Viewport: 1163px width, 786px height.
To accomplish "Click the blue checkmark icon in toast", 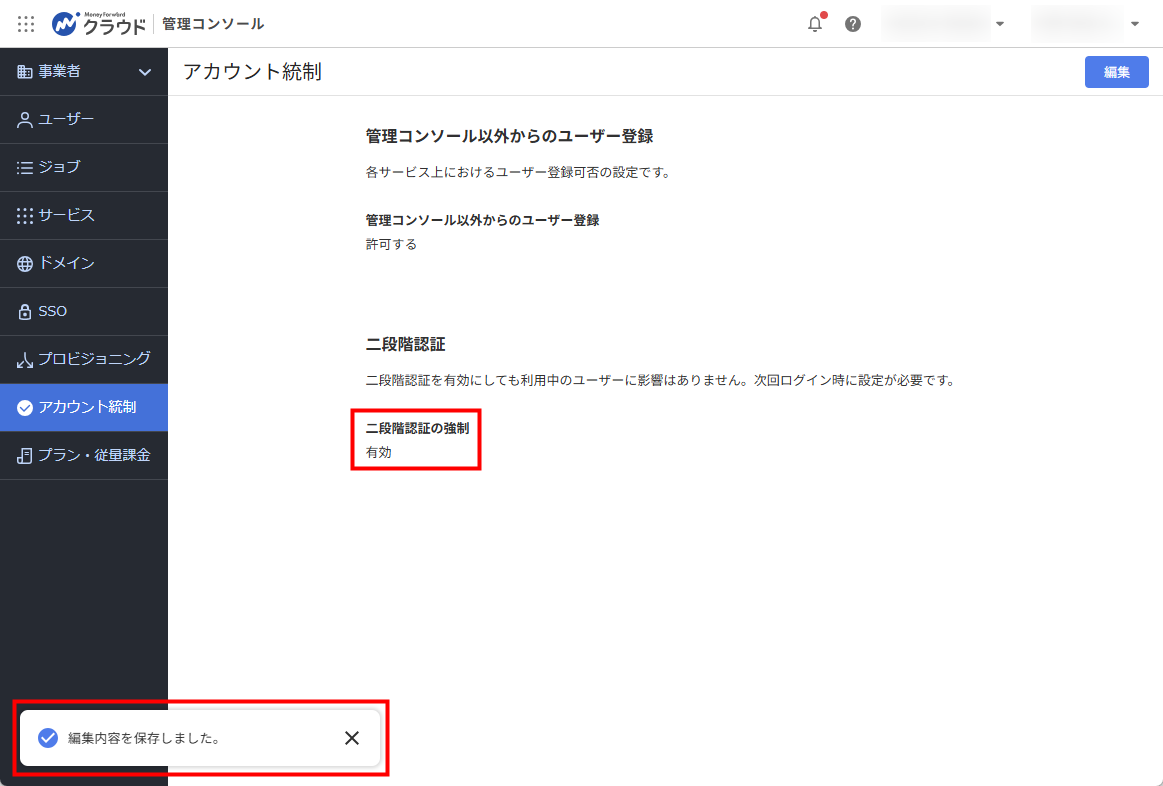I will click(48, 738).
